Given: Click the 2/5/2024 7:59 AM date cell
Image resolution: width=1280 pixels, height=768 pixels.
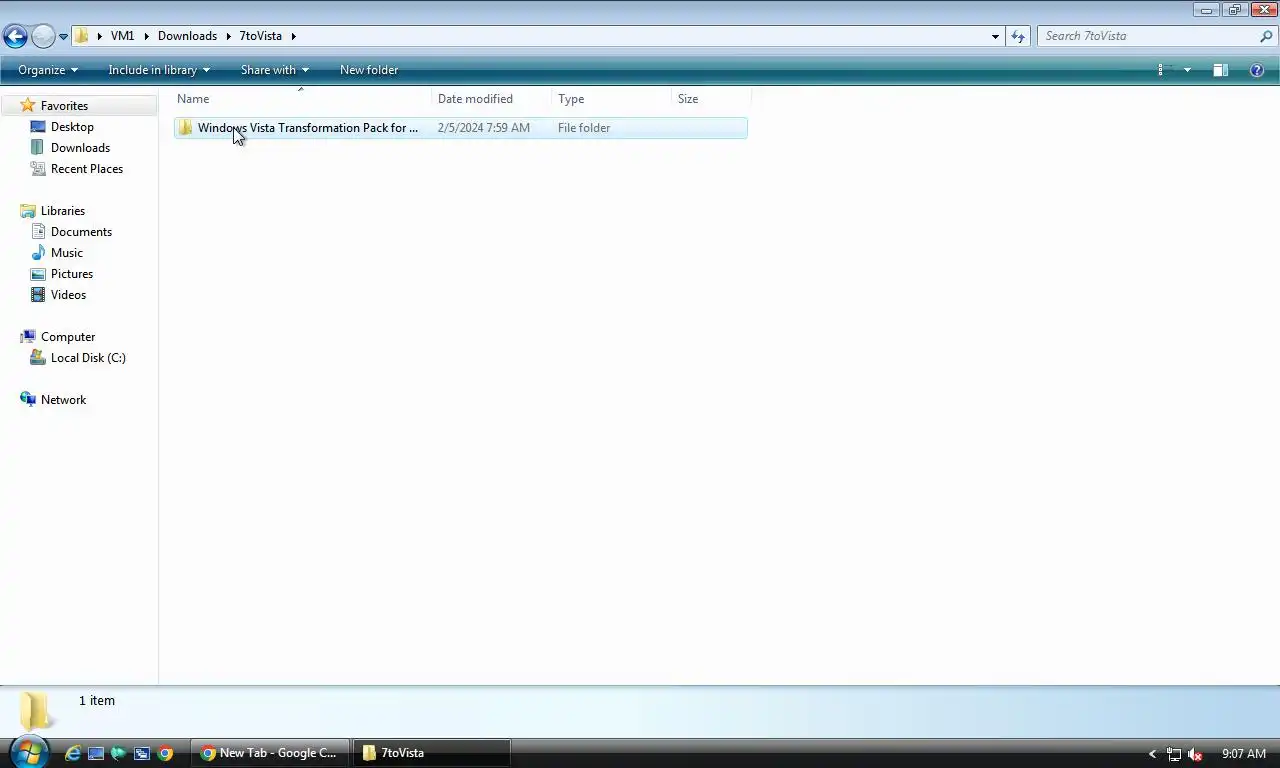Looking at the screenshot, I should tap(484, 128).
